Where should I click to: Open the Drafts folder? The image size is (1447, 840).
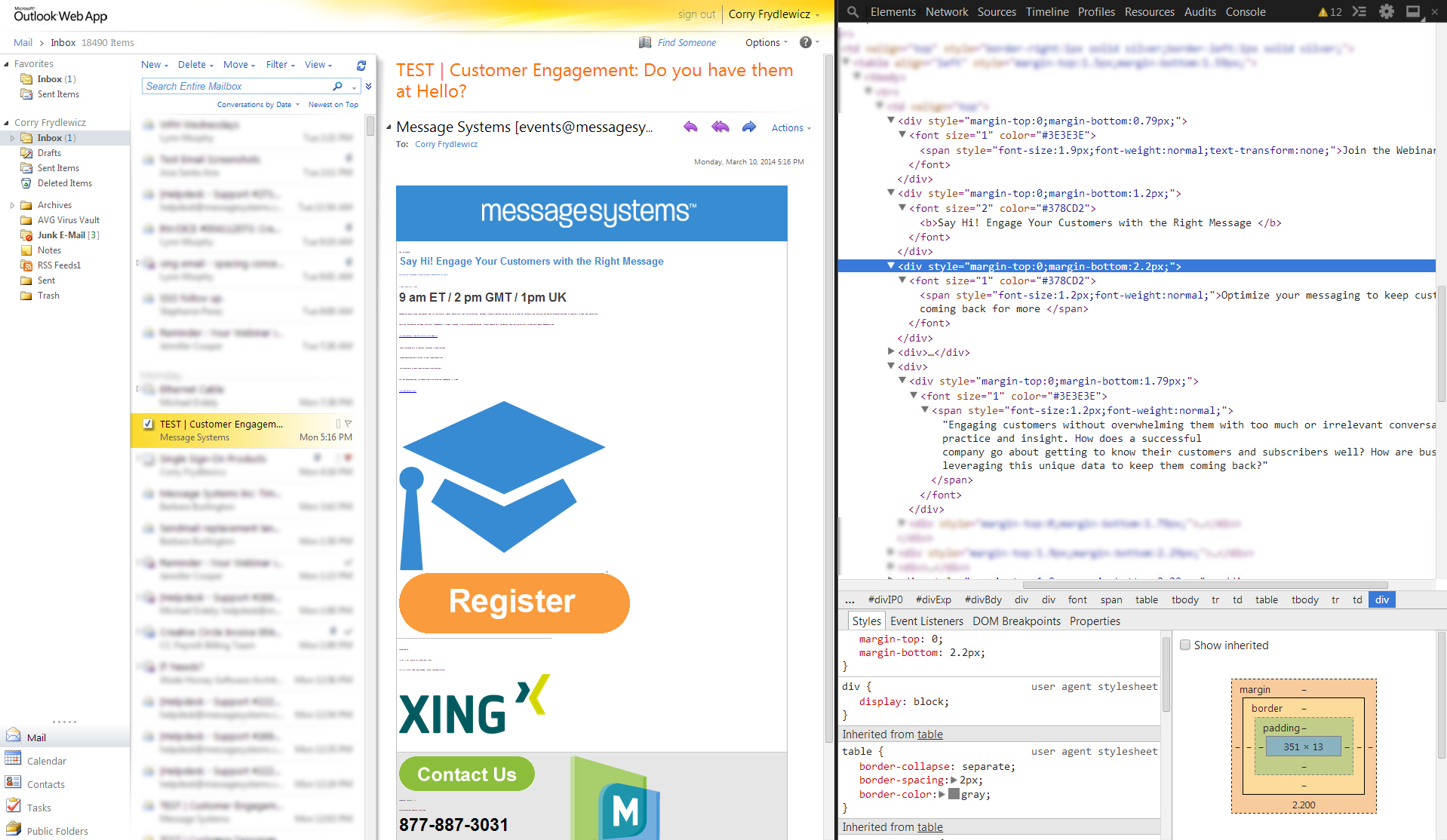pyautogui.click(x=49, y=153)
